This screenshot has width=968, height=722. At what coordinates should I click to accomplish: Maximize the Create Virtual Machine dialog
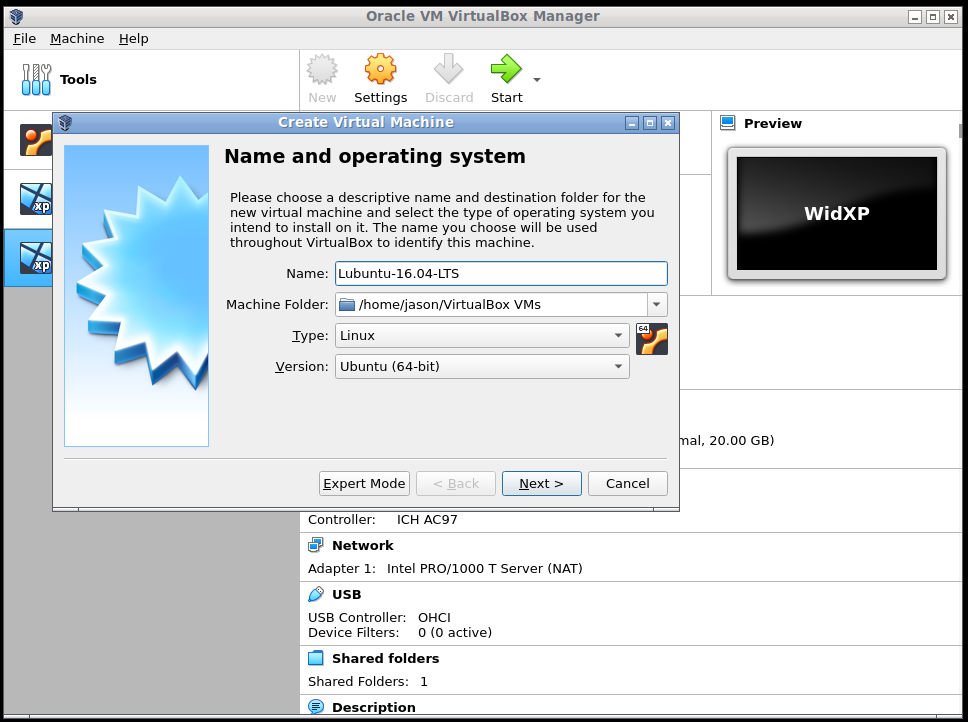(x=649, y=123)
